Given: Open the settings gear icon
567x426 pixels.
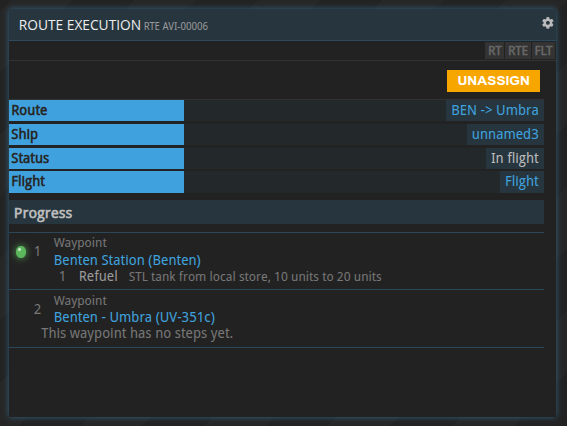Looking at the screenshot, I should click(547, 23).
